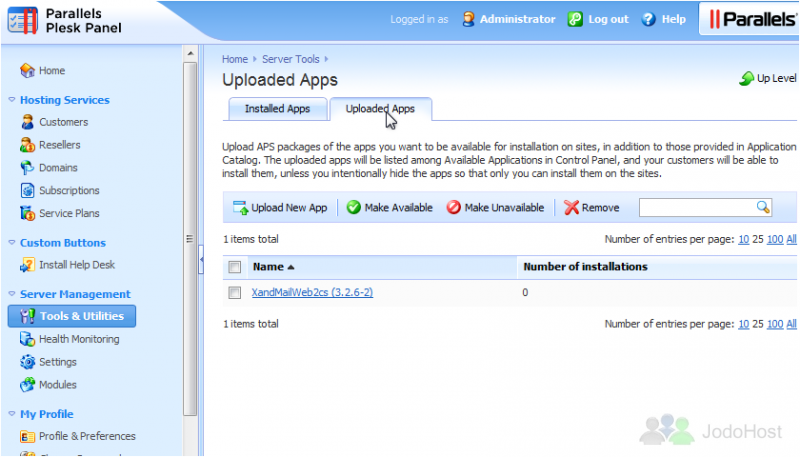Click the Server Tools breadcrumb link
The height and width of the screenshot is (457, 800).
click(x=291, y=59)
